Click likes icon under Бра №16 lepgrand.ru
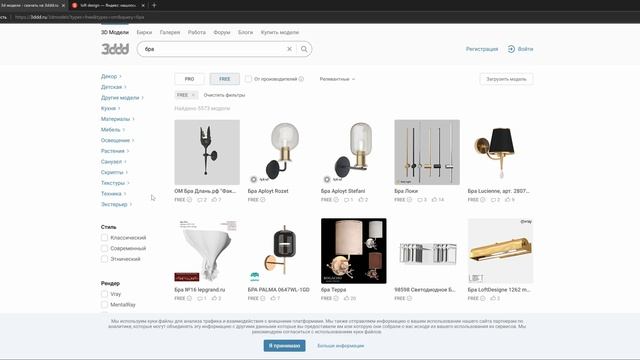The height and width of the screenshot is (360, 640). (214, 298)
